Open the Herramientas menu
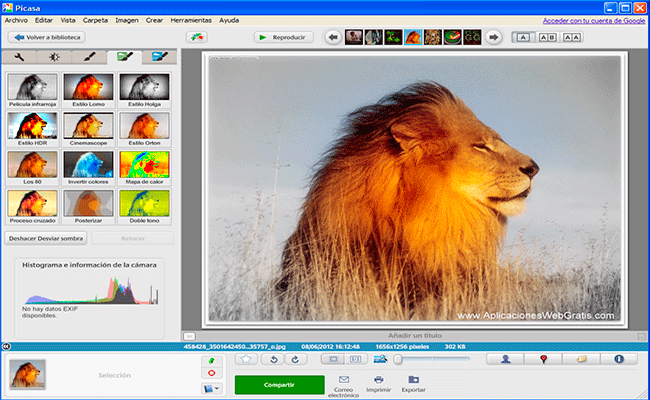Image resolution: width=650 pixels, height=400 pixels. point(191,20)
